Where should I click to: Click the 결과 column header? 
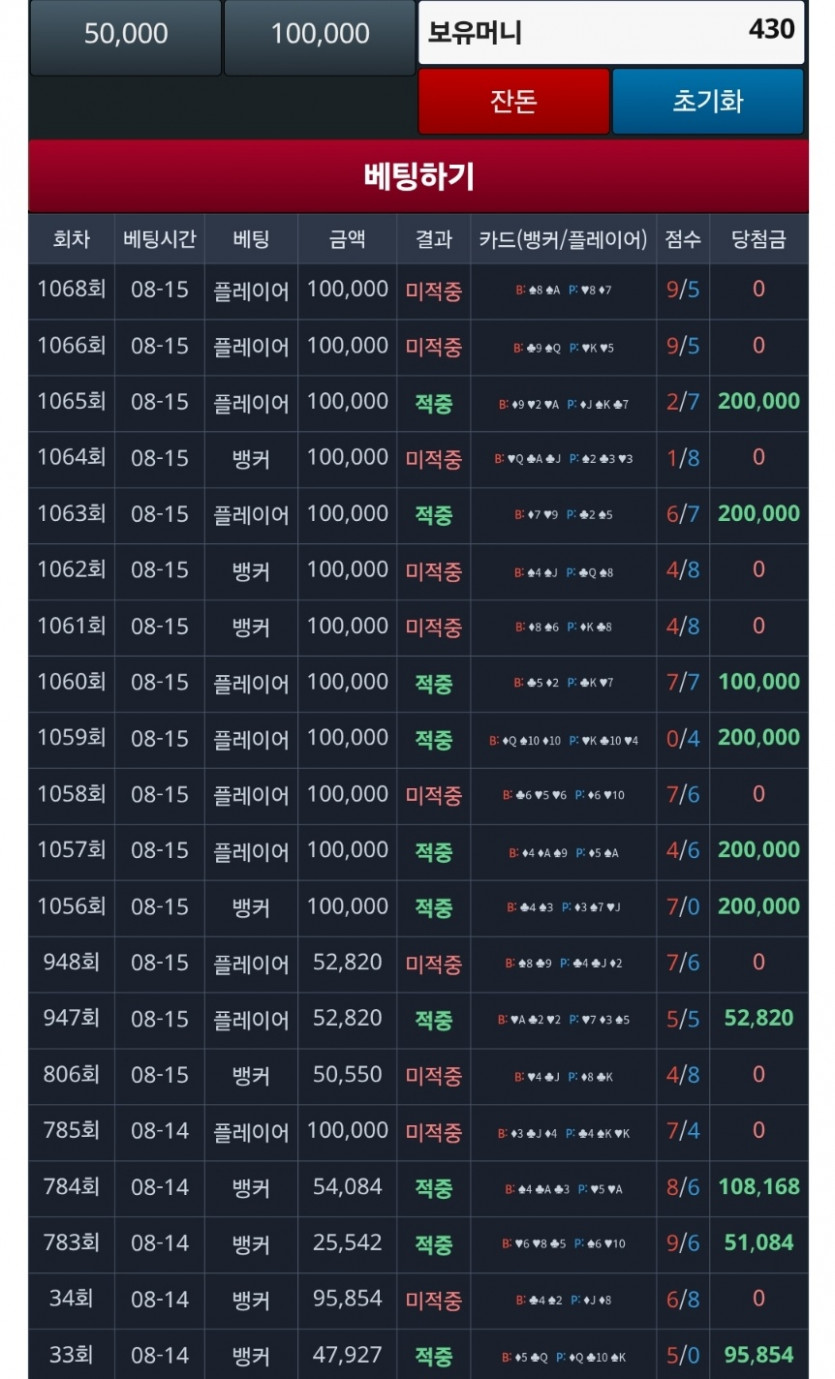point(433,239)
